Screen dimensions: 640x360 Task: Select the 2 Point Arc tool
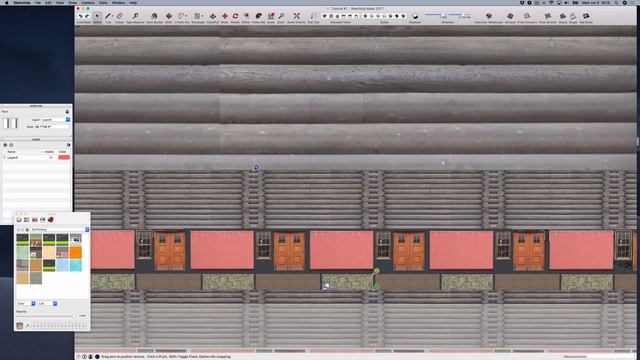tap(181, 16)
